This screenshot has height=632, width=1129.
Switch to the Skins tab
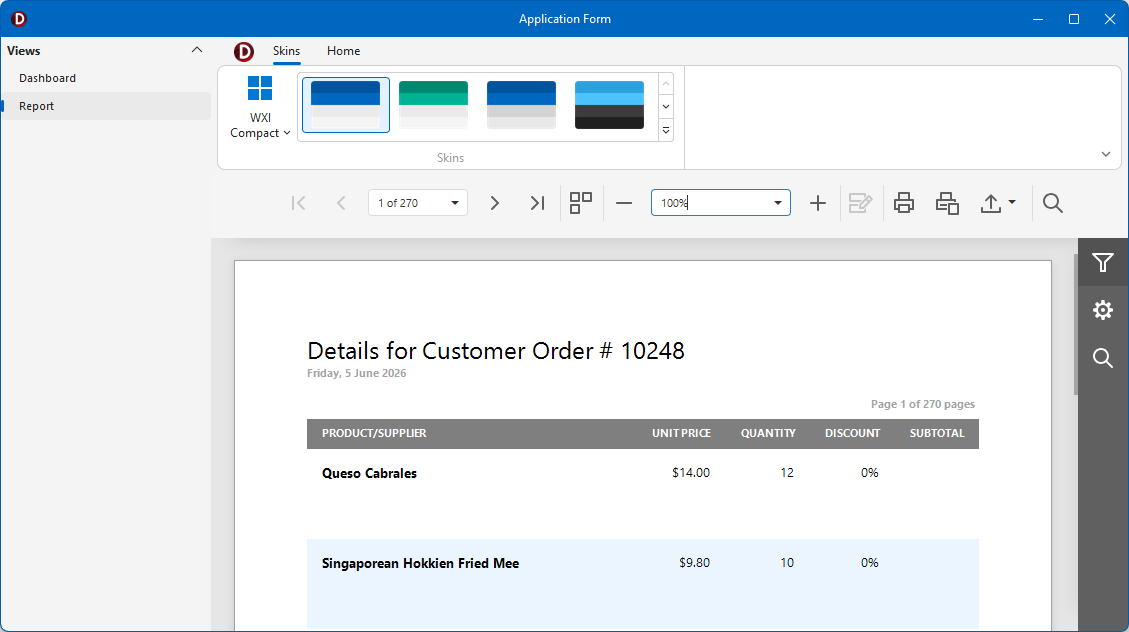click(287, 51)
